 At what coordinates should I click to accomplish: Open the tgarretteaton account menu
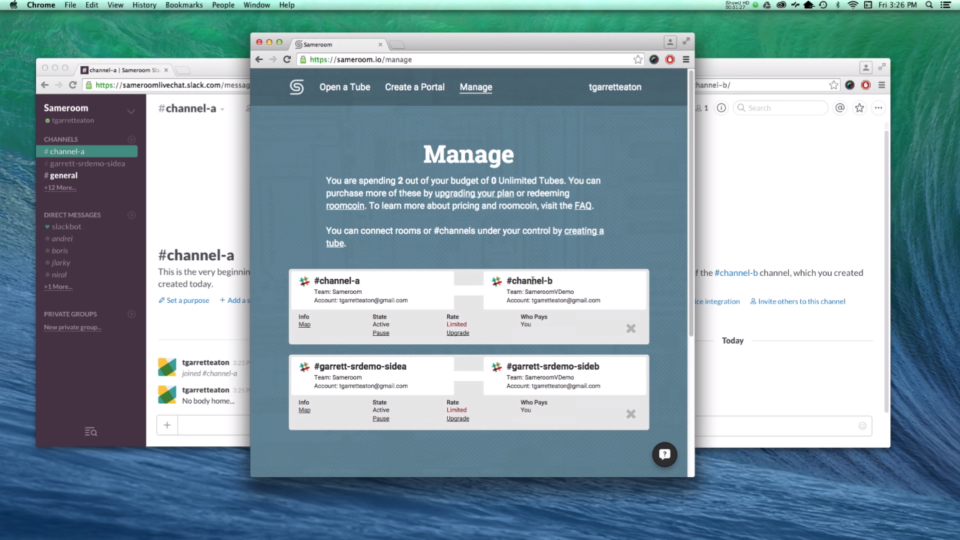tap(615, 87)
